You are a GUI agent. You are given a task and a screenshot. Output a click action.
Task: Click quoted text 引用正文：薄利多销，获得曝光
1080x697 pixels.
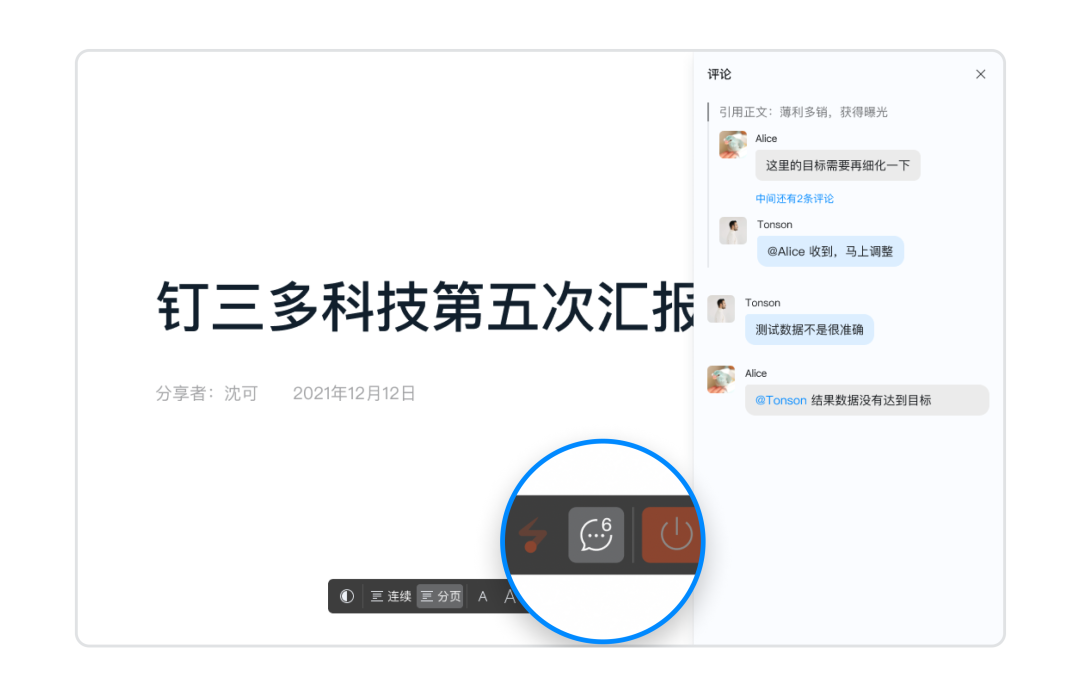803,112
